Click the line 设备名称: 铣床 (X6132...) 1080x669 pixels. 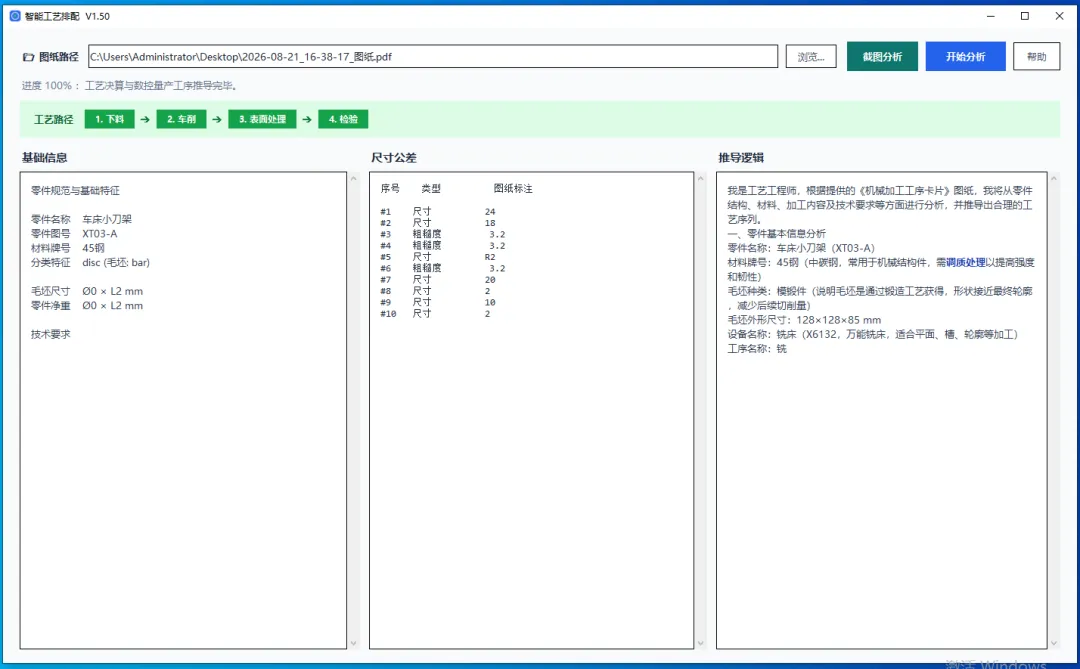[873, 334]
